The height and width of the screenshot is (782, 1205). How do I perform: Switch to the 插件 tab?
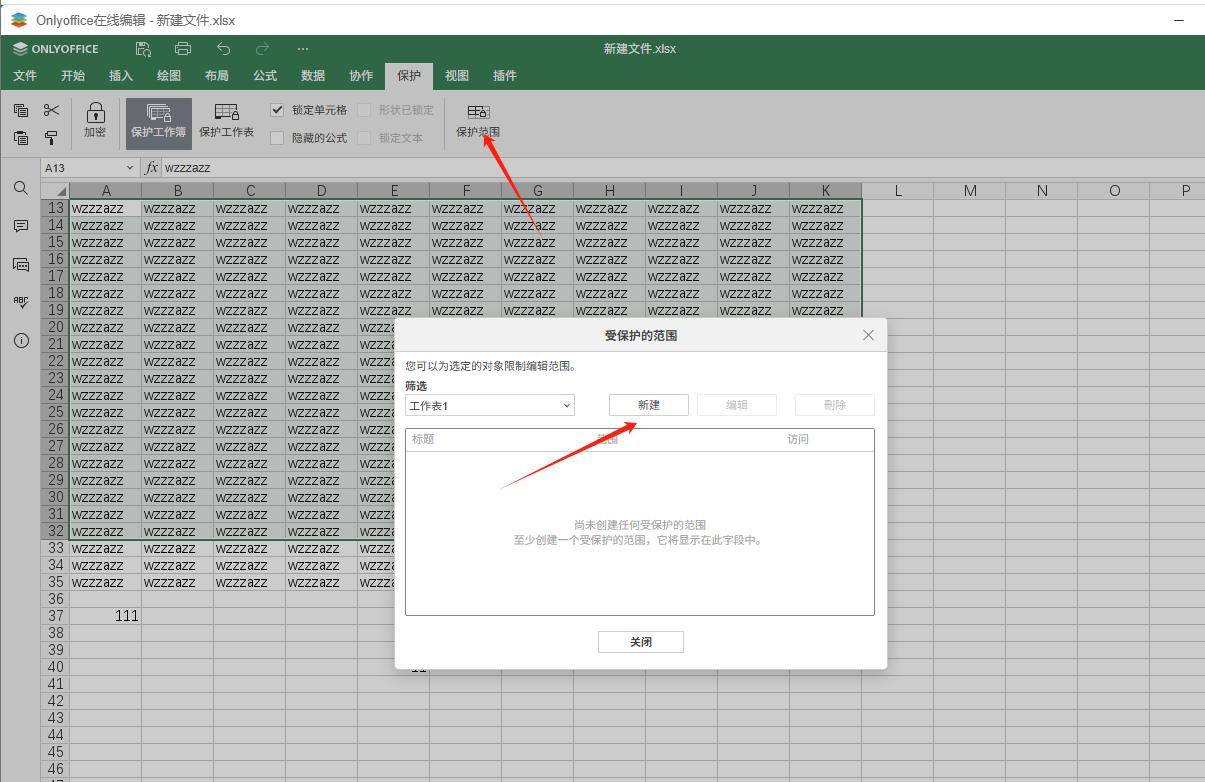(505, 76)
